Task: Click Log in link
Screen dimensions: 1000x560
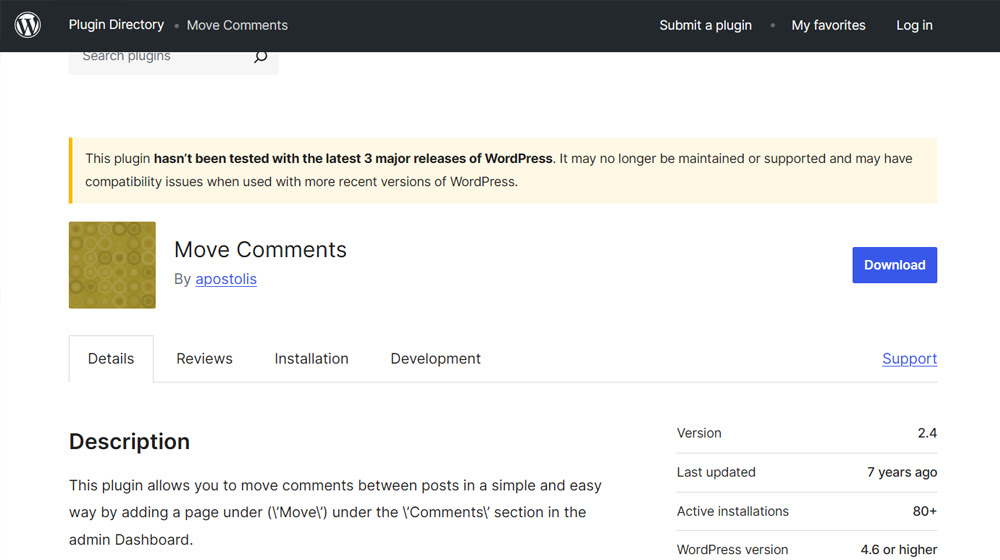Action: pos(914,26)
